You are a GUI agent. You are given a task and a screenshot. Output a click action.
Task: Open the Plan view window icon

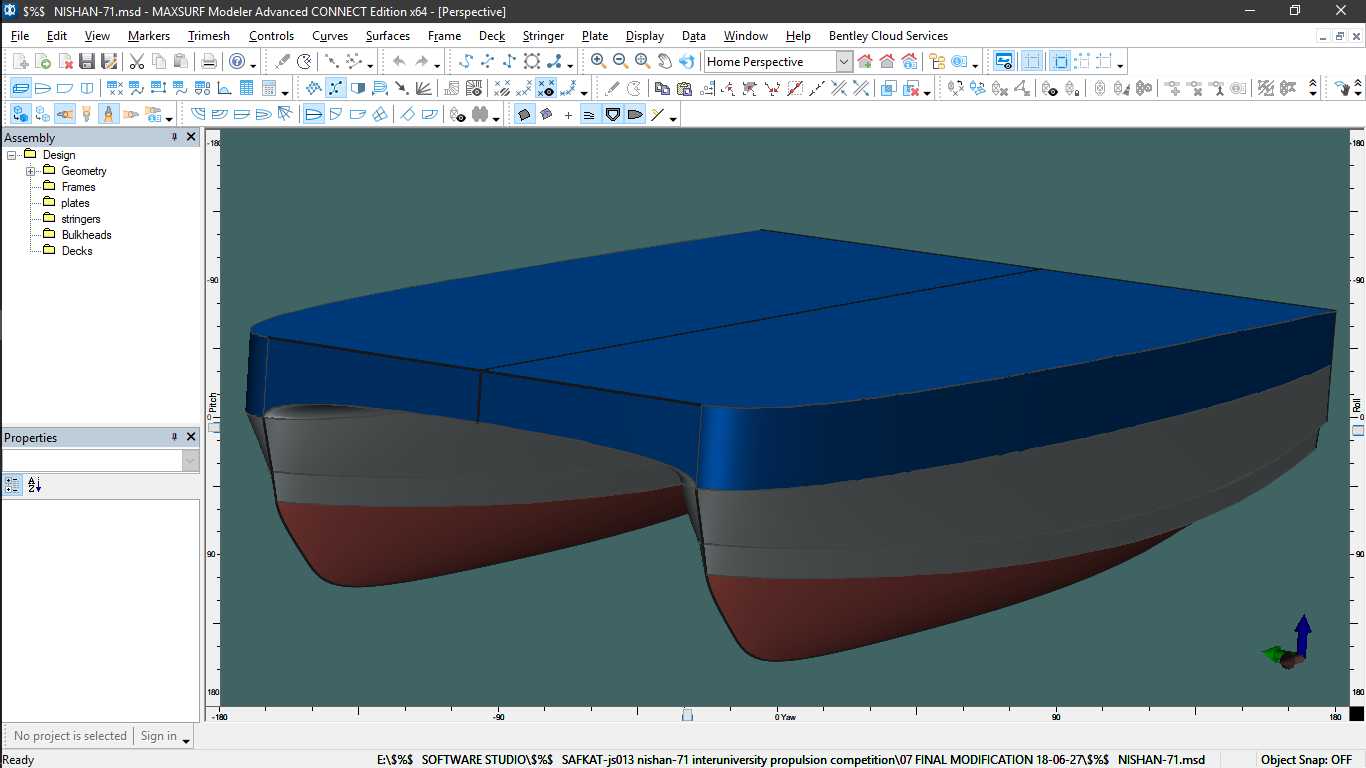(x=43, y=88)
